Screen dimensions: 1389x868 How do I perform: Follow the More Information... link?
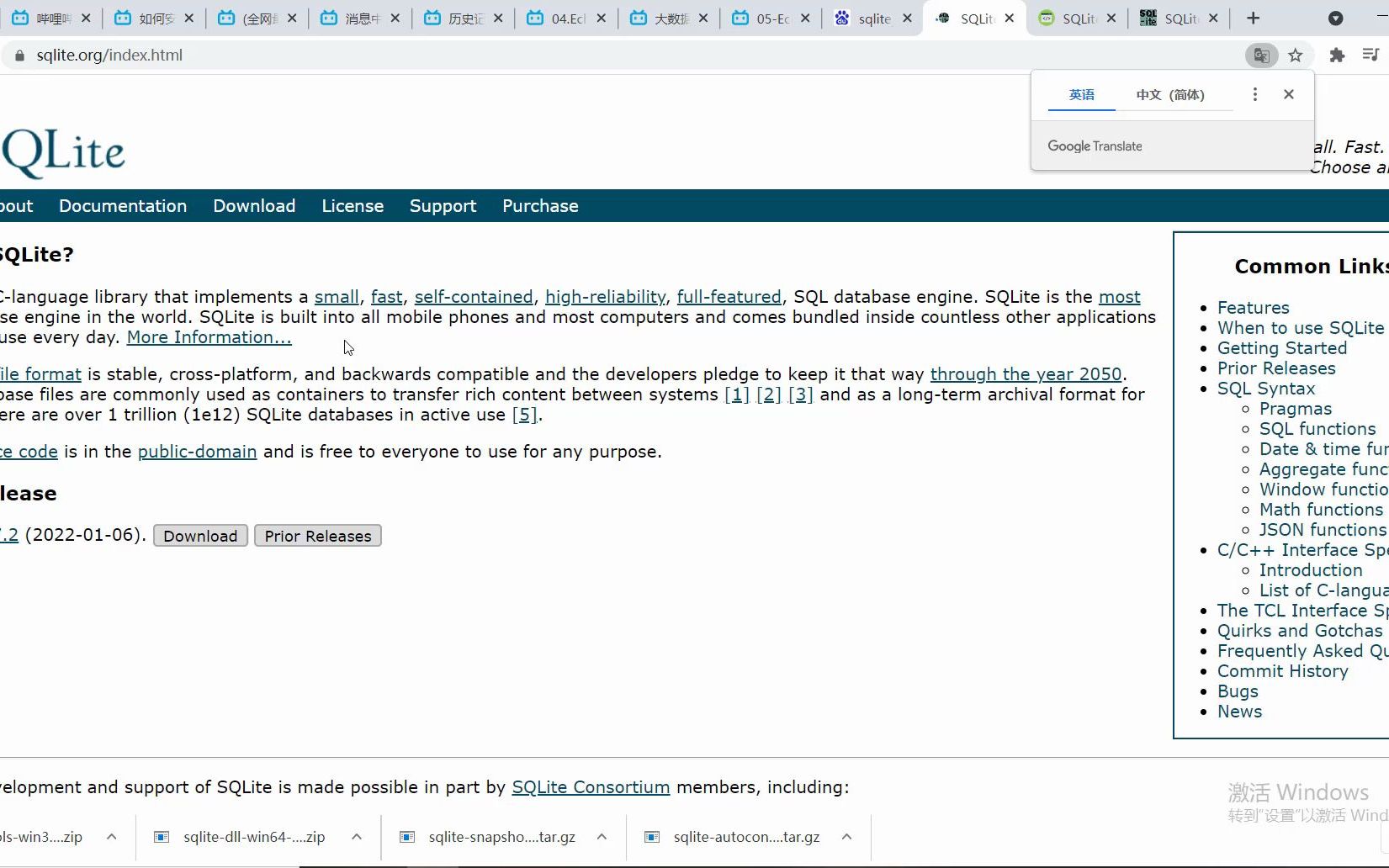click(209, 337)
